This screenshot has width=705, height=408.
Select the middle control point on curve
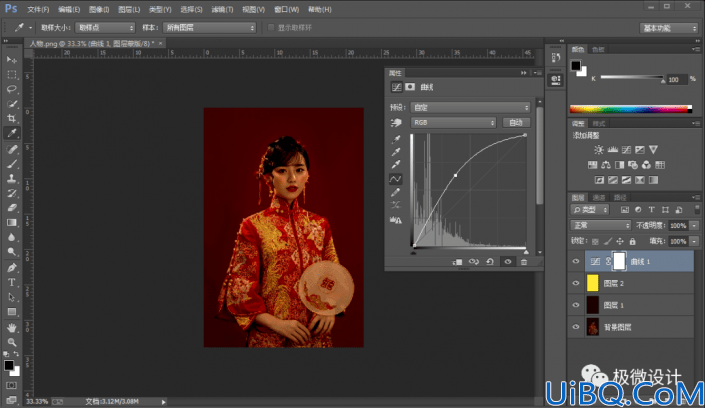coord(455,175)
